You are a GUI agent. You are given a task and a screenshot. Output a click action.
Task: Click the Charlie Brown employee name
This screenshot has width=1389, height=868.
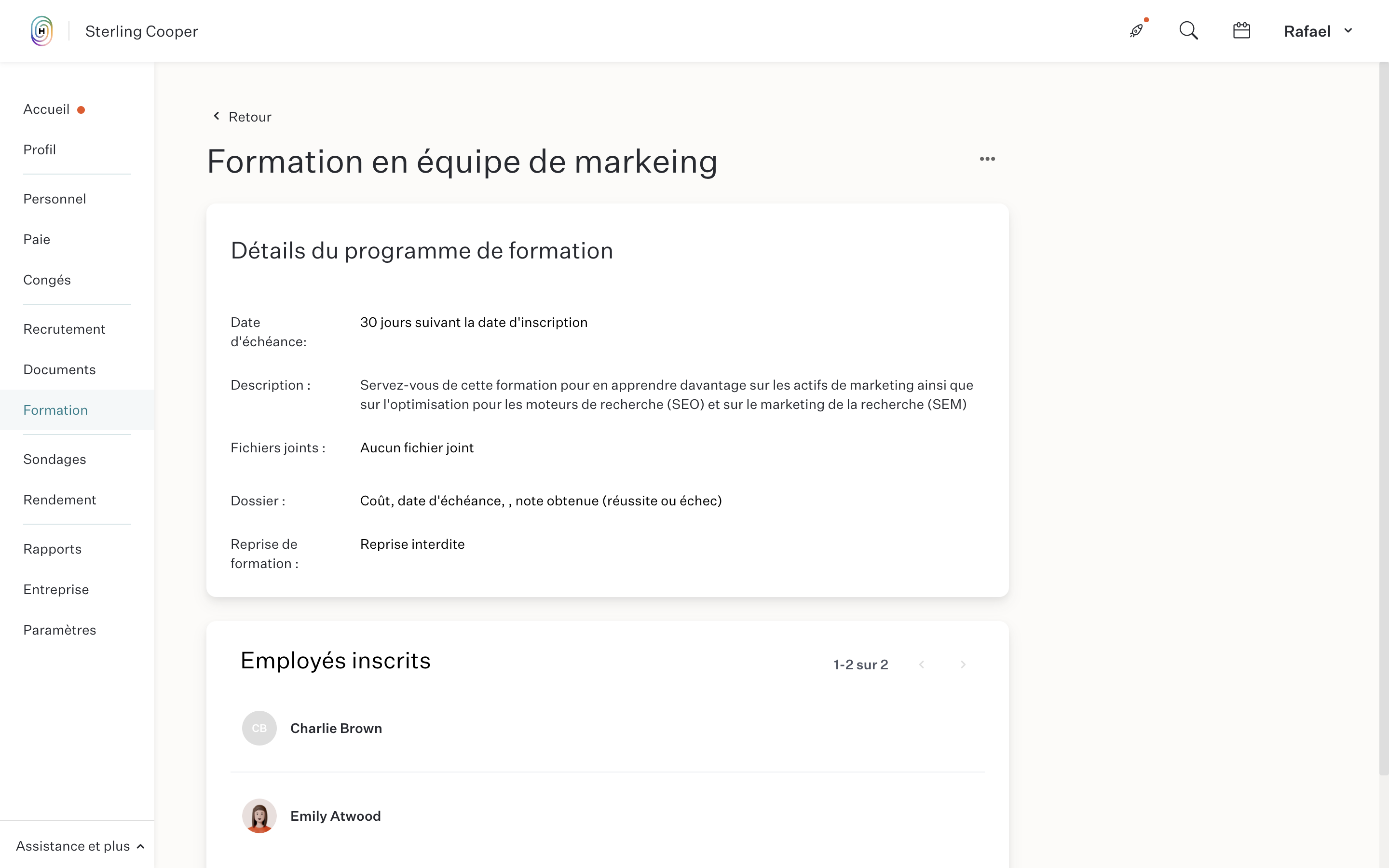[336, 728]
